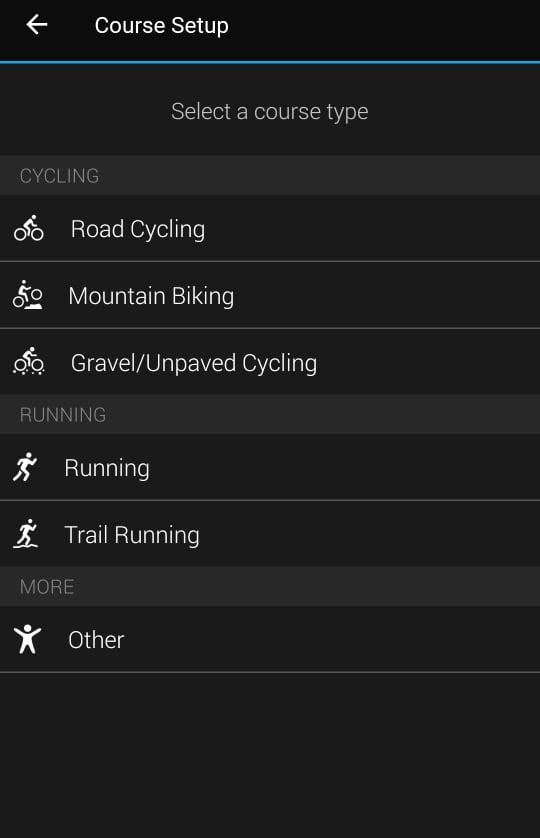Open the Other course type

[270, 639]
